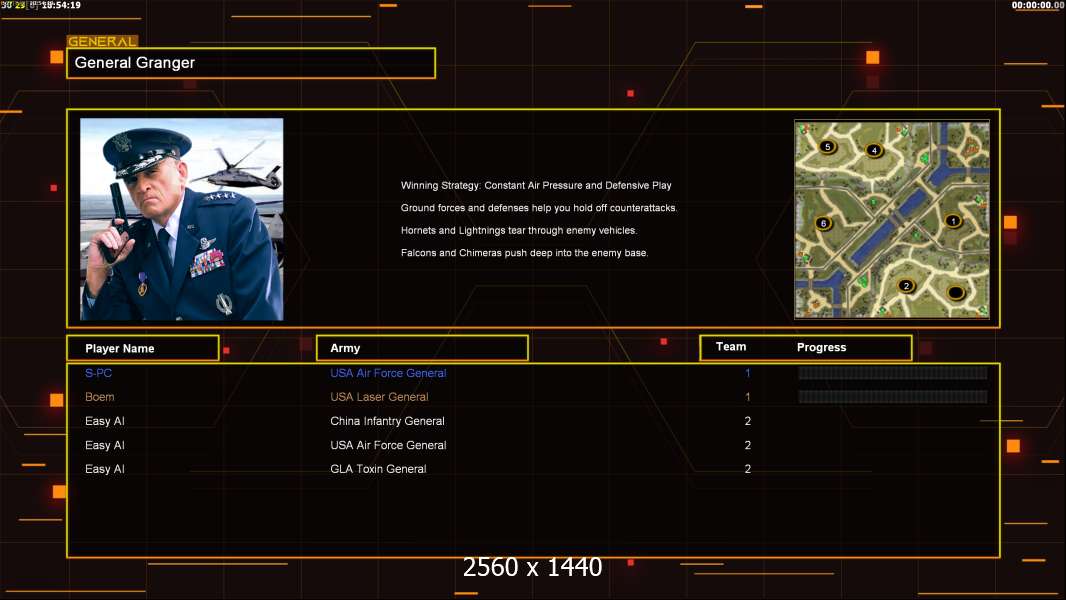Click USA Air Force General in S-PC row
The width and height of the screenshot is (1066, 600).
(388, 373)
